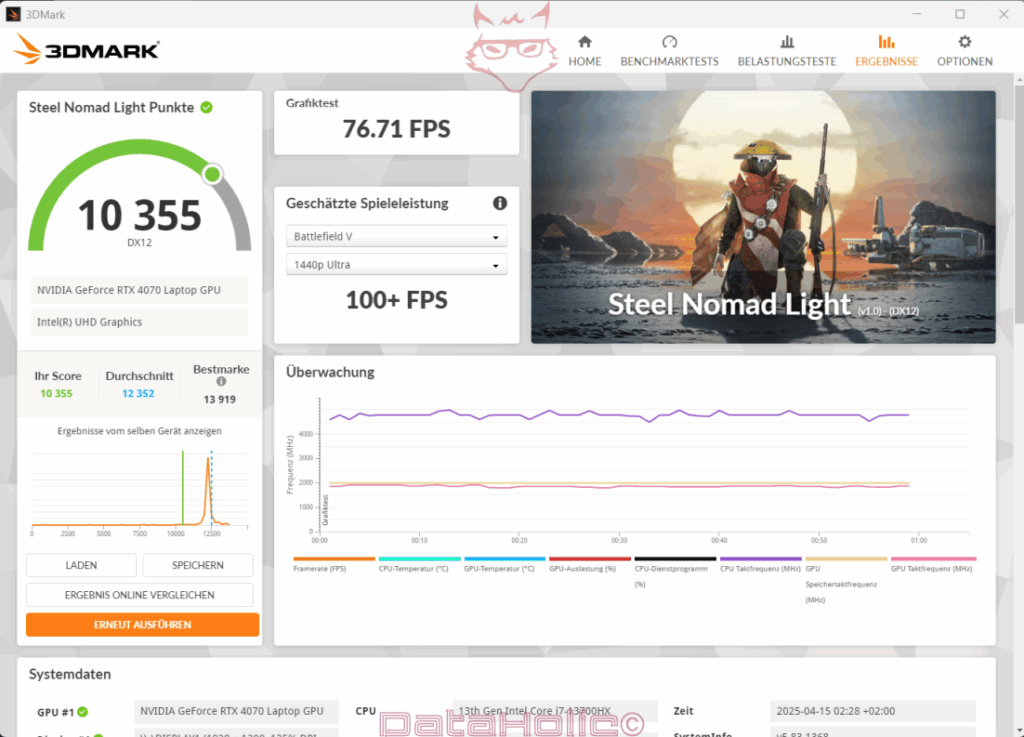Close the 3DMark window

pos(1004,14)
